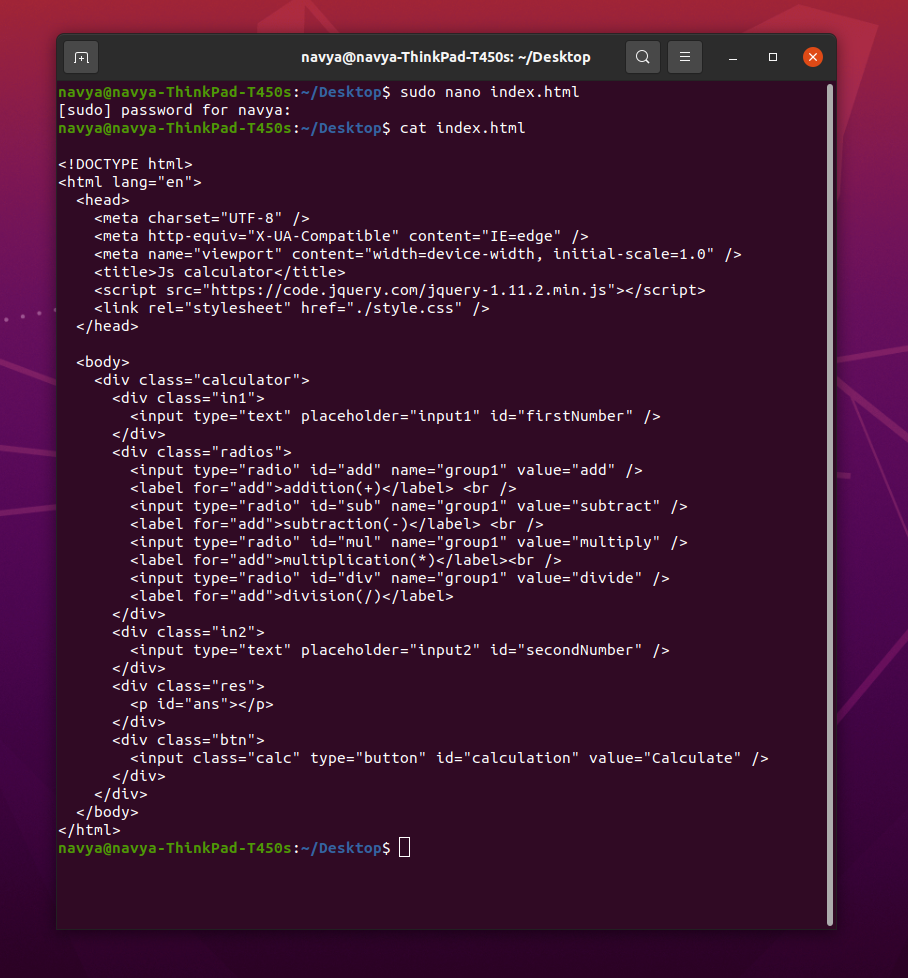Open a new terminal tab
908x978 pixels.
point(80,57)
